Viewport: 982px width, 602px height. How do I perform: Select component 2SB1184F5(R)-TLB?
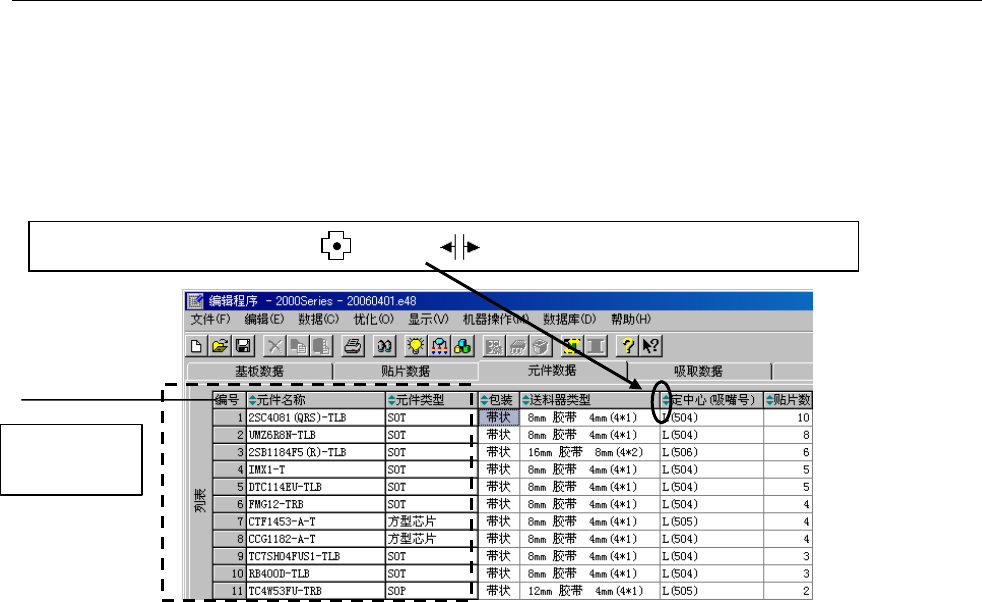pos(316,452)
